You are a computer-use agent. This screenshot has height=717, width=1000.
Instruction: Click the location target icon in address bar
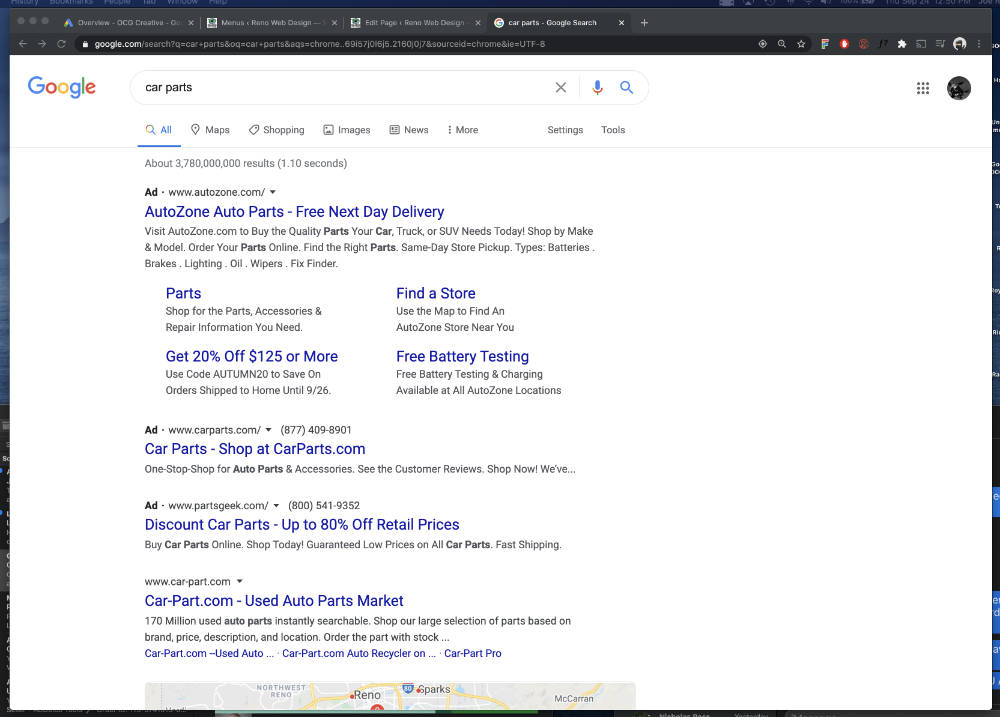(x=762, y=44)
